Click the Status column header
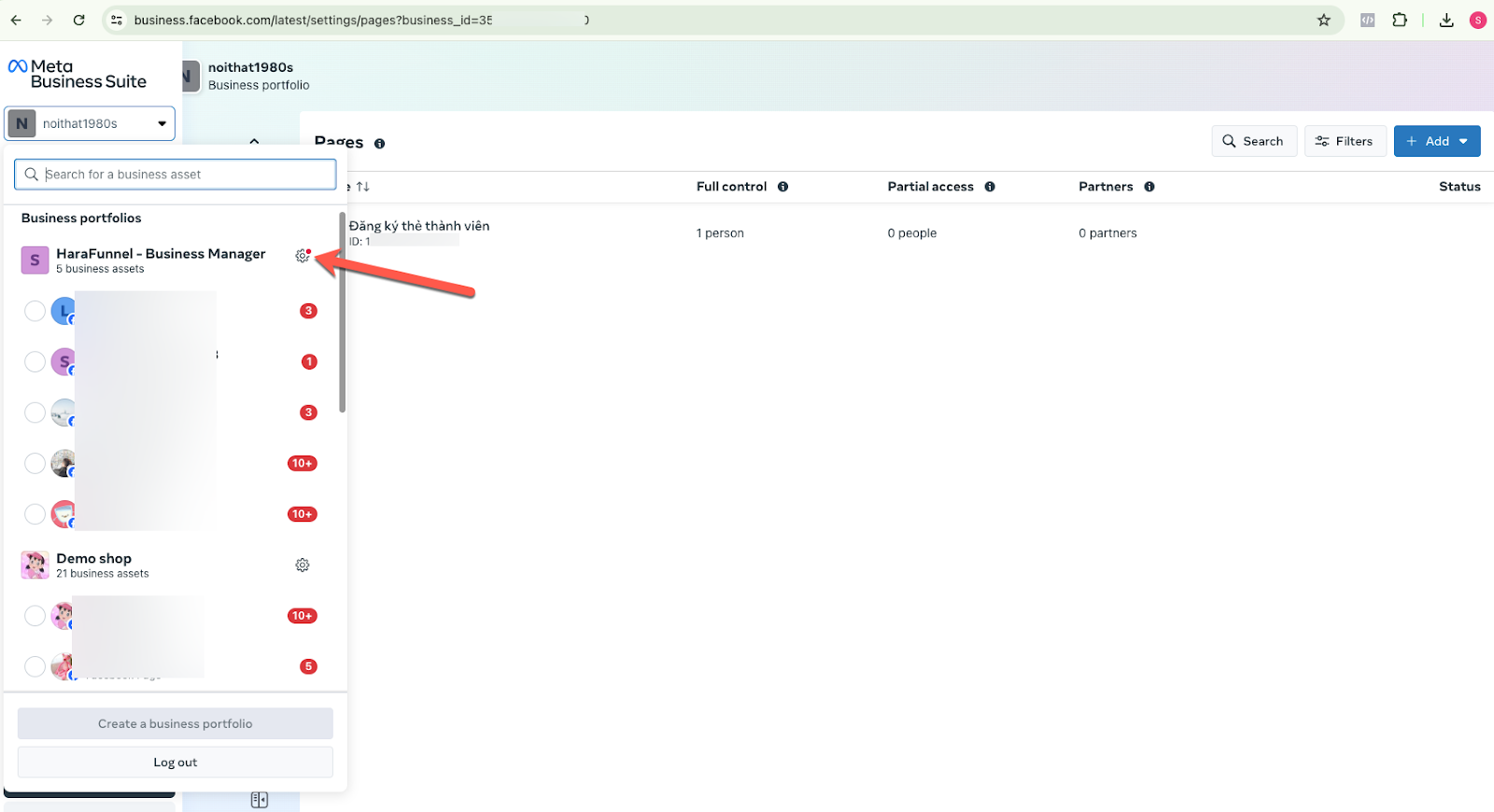Screen dimensions: 1494x812 click(x=1459, y=187)
